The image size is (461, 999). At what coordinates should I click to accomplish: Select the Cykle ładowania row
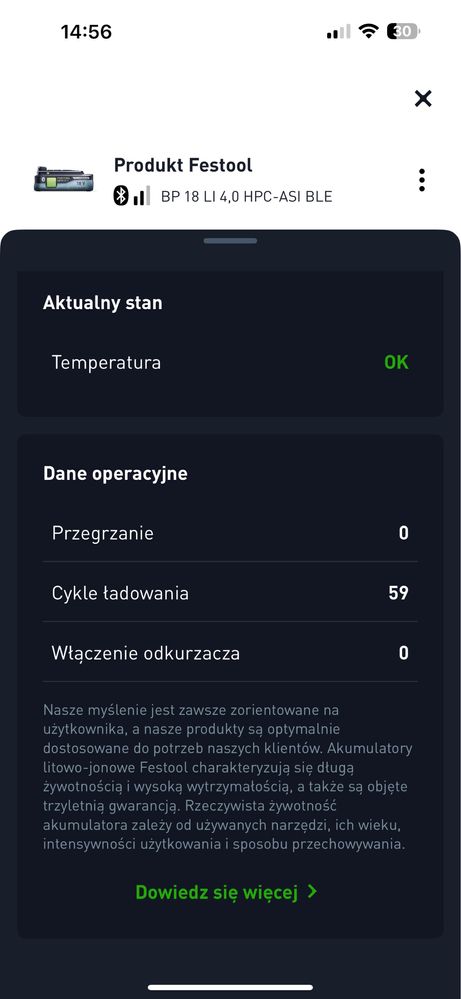pos(230,593)
